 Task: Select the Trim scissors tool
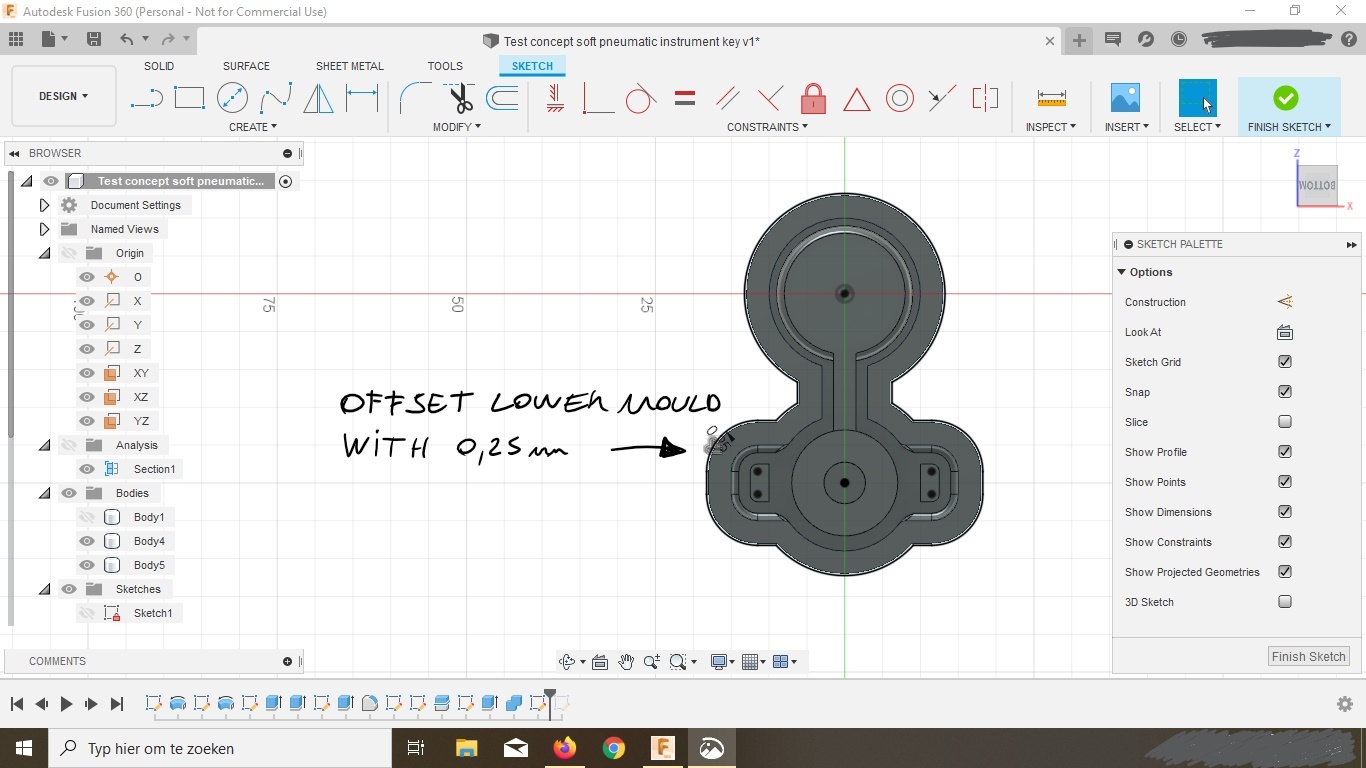[x=459, y=98]
